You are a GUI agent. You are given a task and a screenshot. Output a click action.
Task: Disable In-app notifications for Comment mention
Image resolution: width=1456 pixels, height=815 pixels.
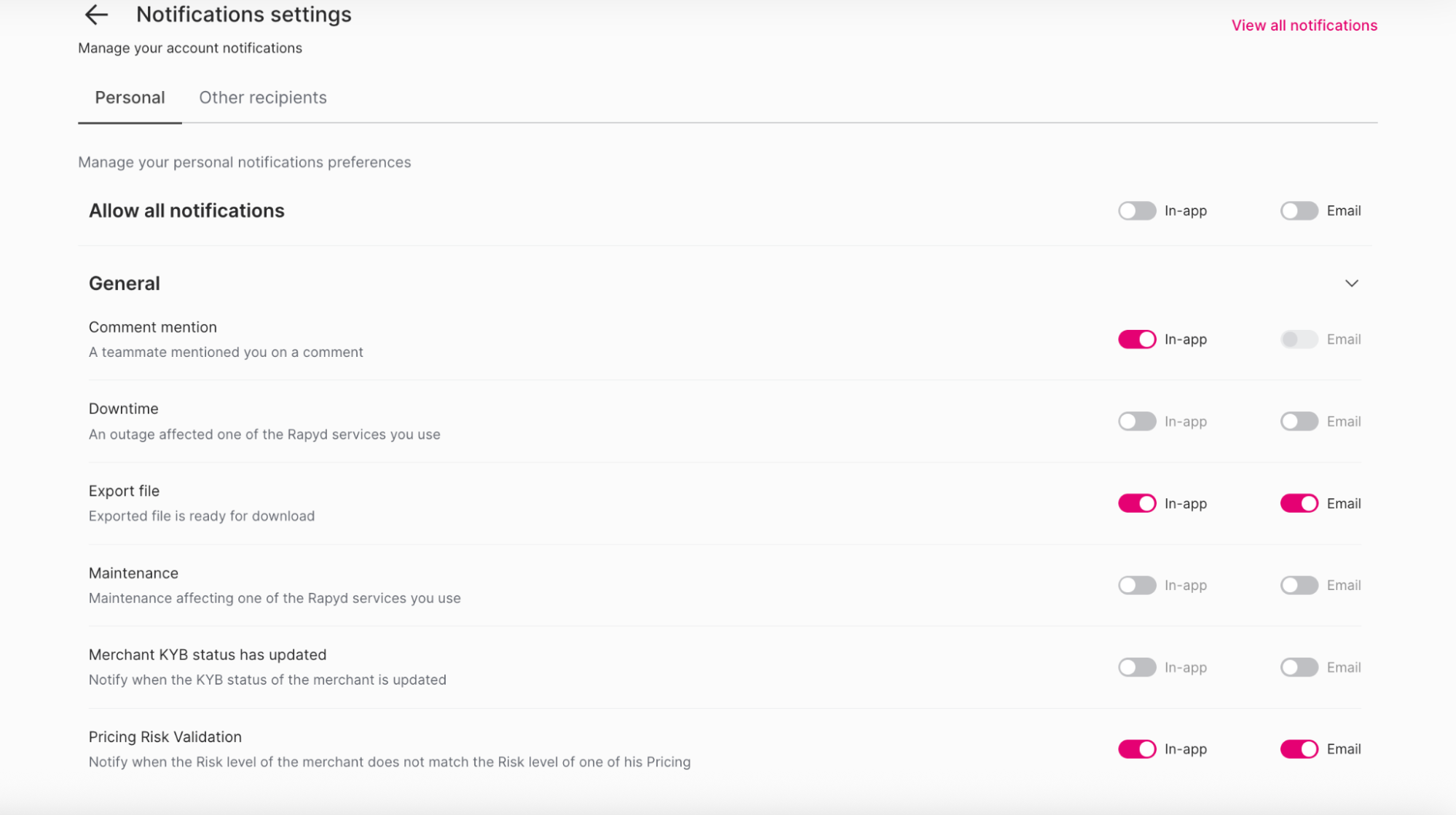coord(1136,339)
